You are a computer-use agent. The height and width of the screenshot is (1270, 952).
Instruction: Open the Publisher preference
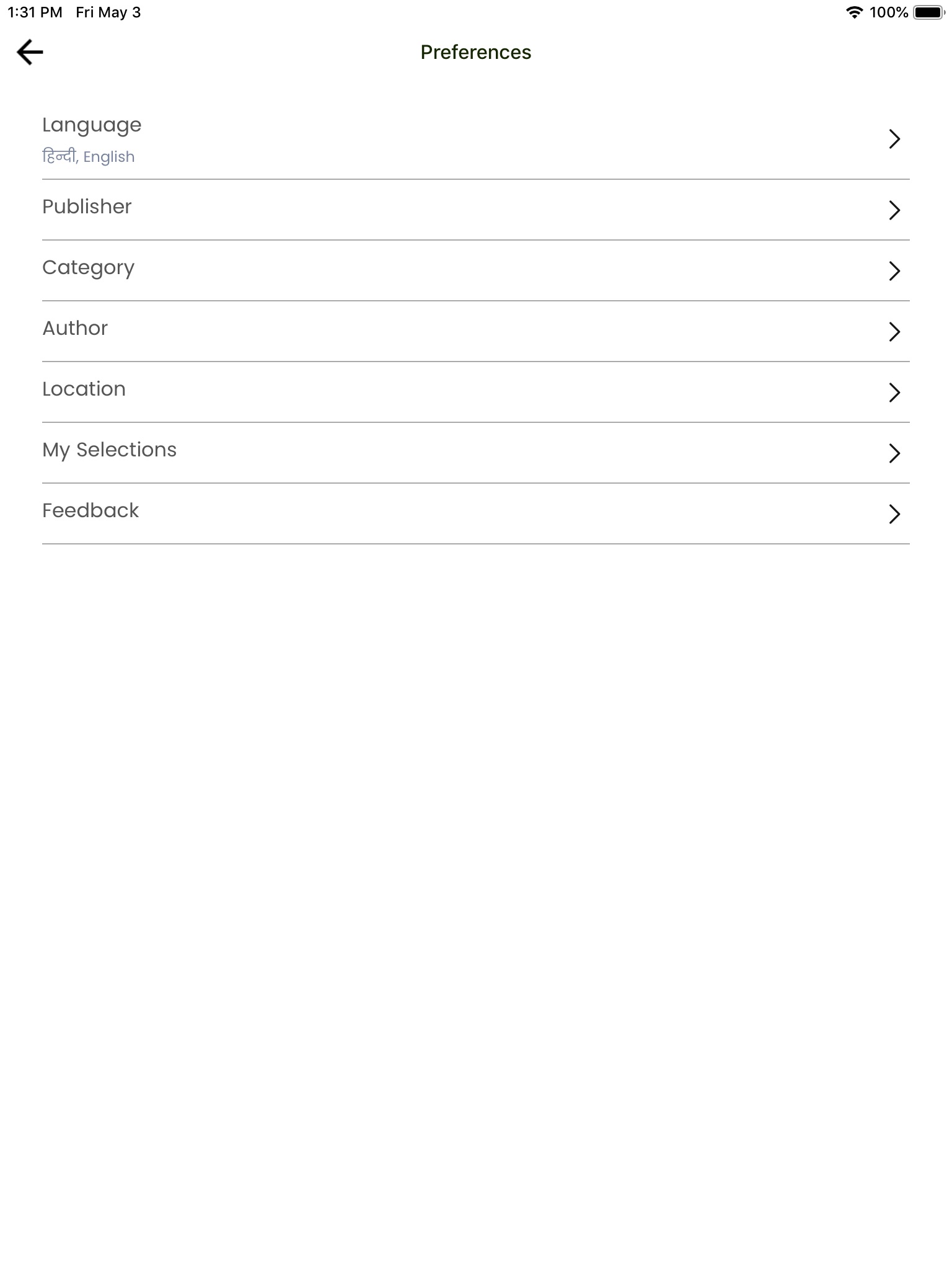(x=87, y=206)
